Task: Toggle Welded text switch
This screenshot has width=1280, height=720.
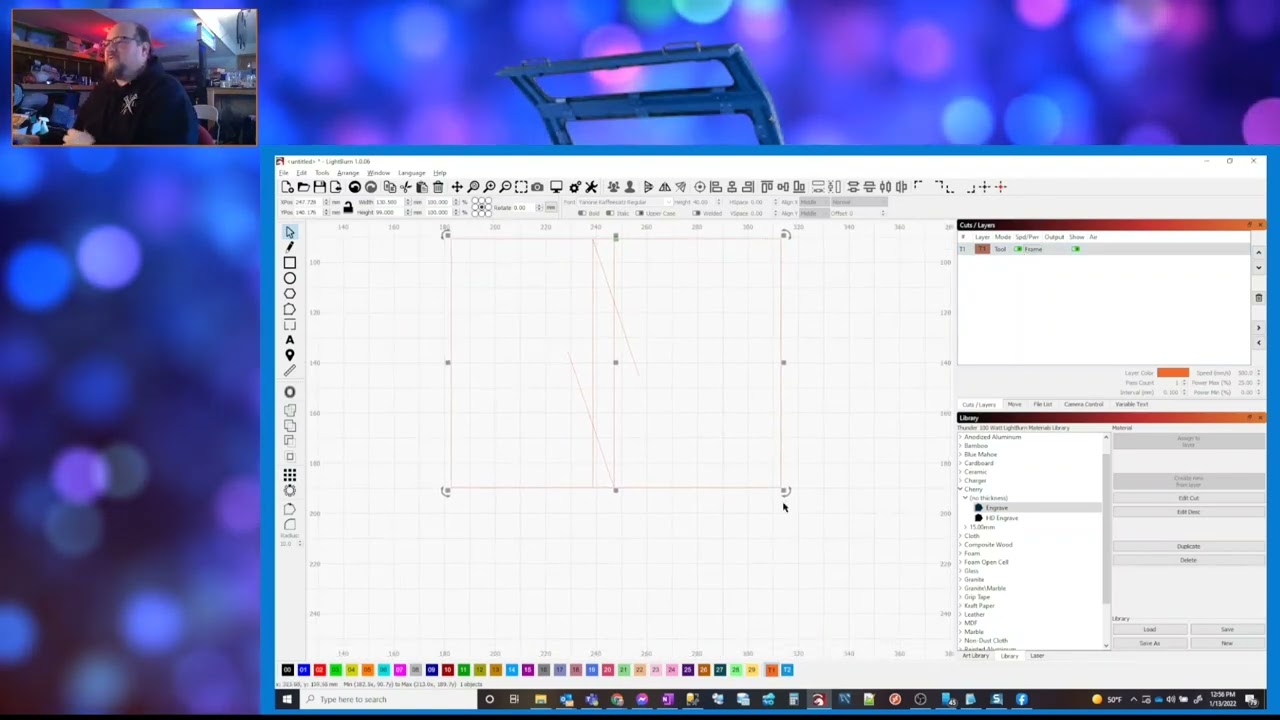Action: 696,213
